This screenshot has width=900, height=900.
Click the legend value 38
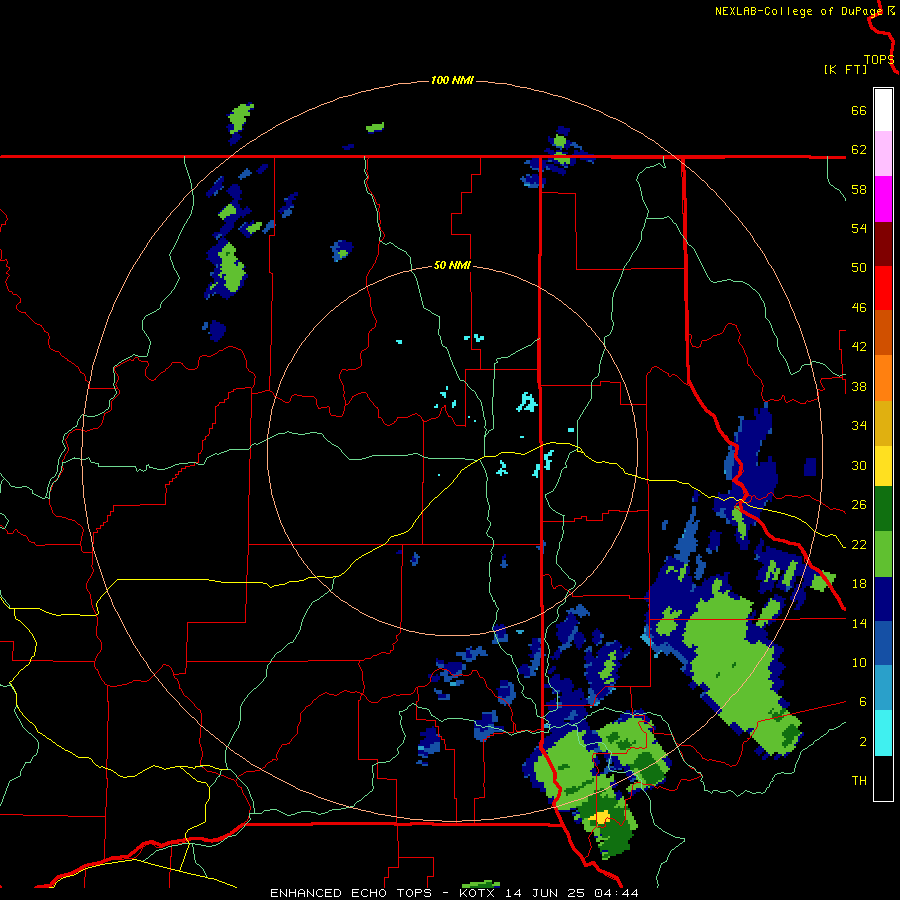click(859, 386)
